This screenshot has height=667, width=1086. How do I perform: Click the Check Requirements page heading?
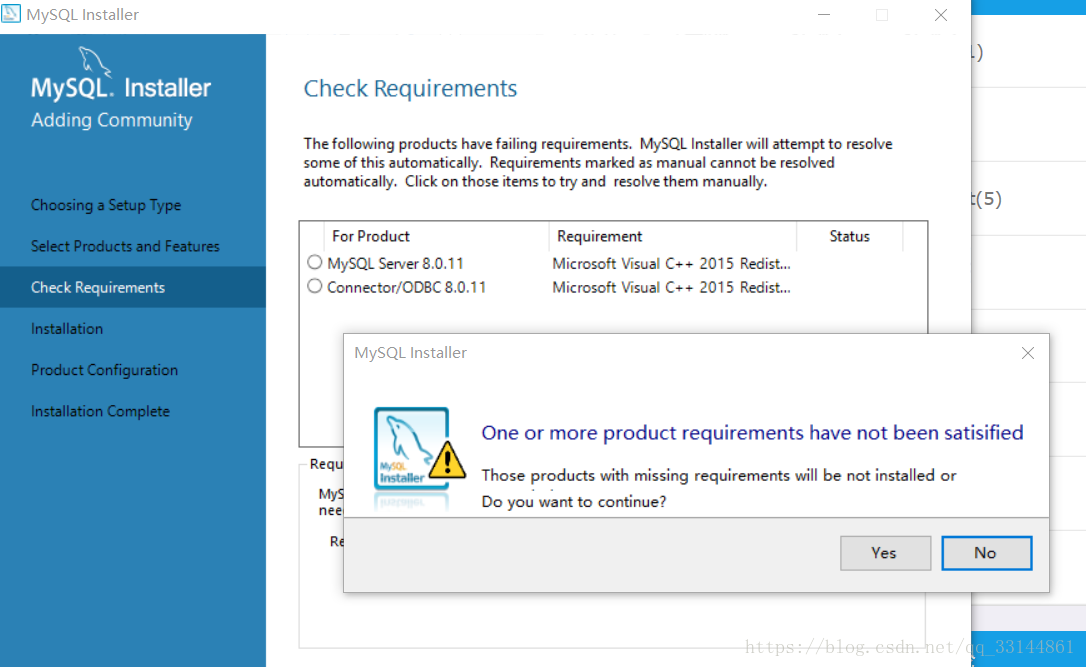(410, 89)
